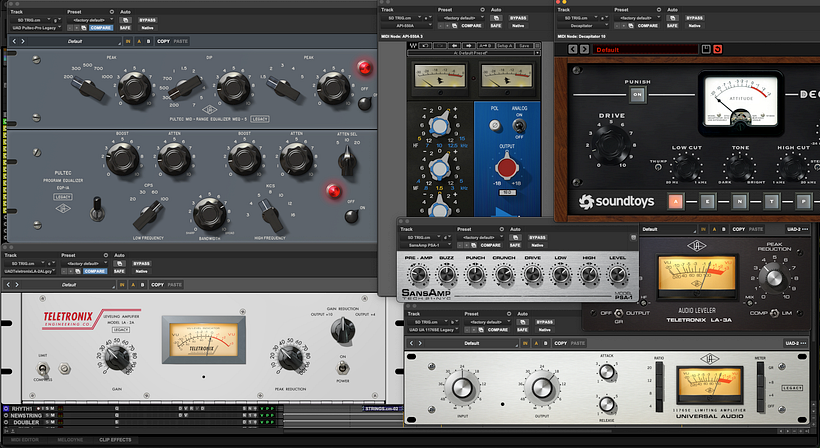Image resolution: width=820 pixels, height=448 pixels.
Task: Click the Waves next preset arrow button
Action: [x=469, y=46]
